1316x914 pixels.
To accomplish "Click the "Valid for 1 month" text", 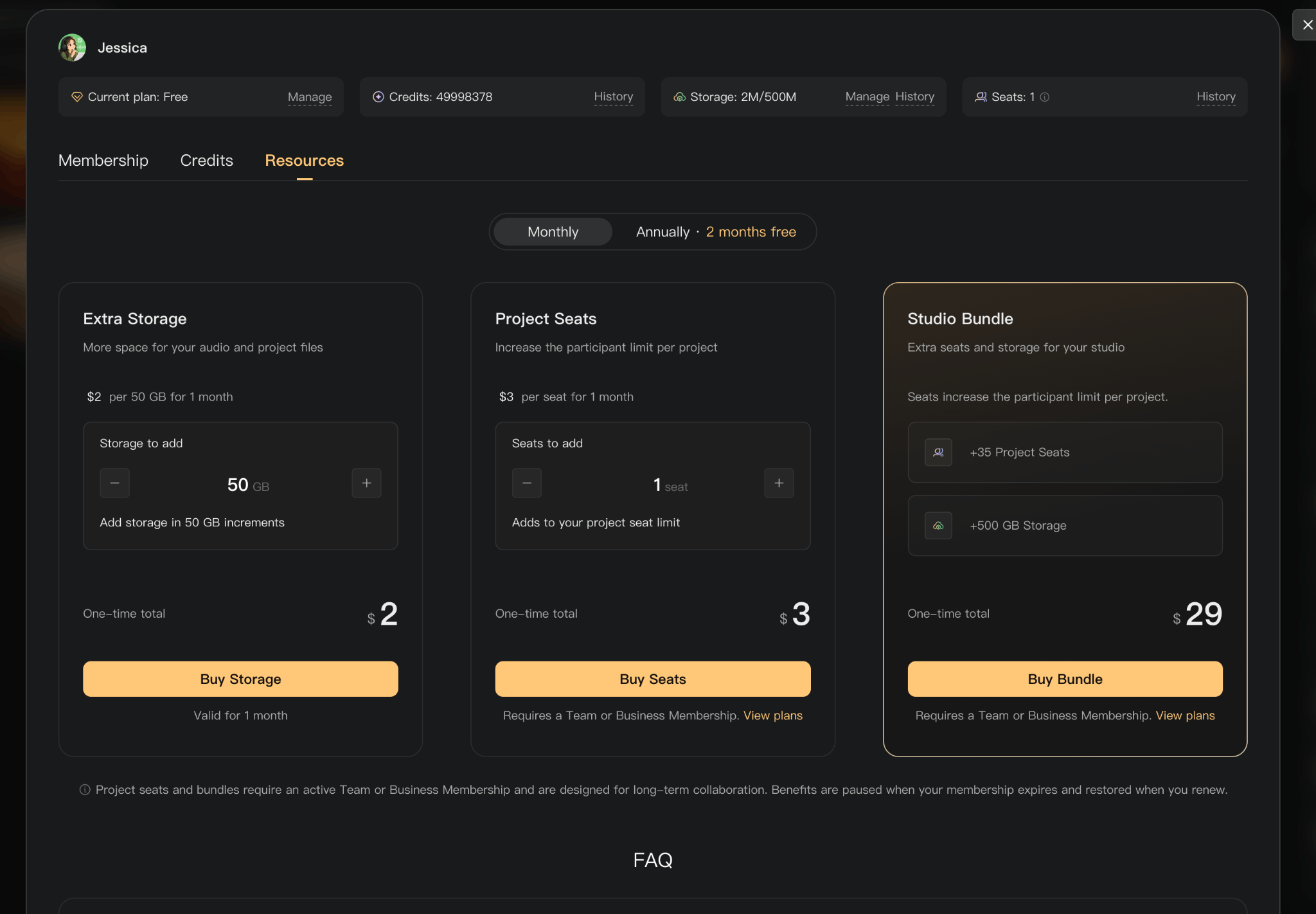I will point(241,716).
